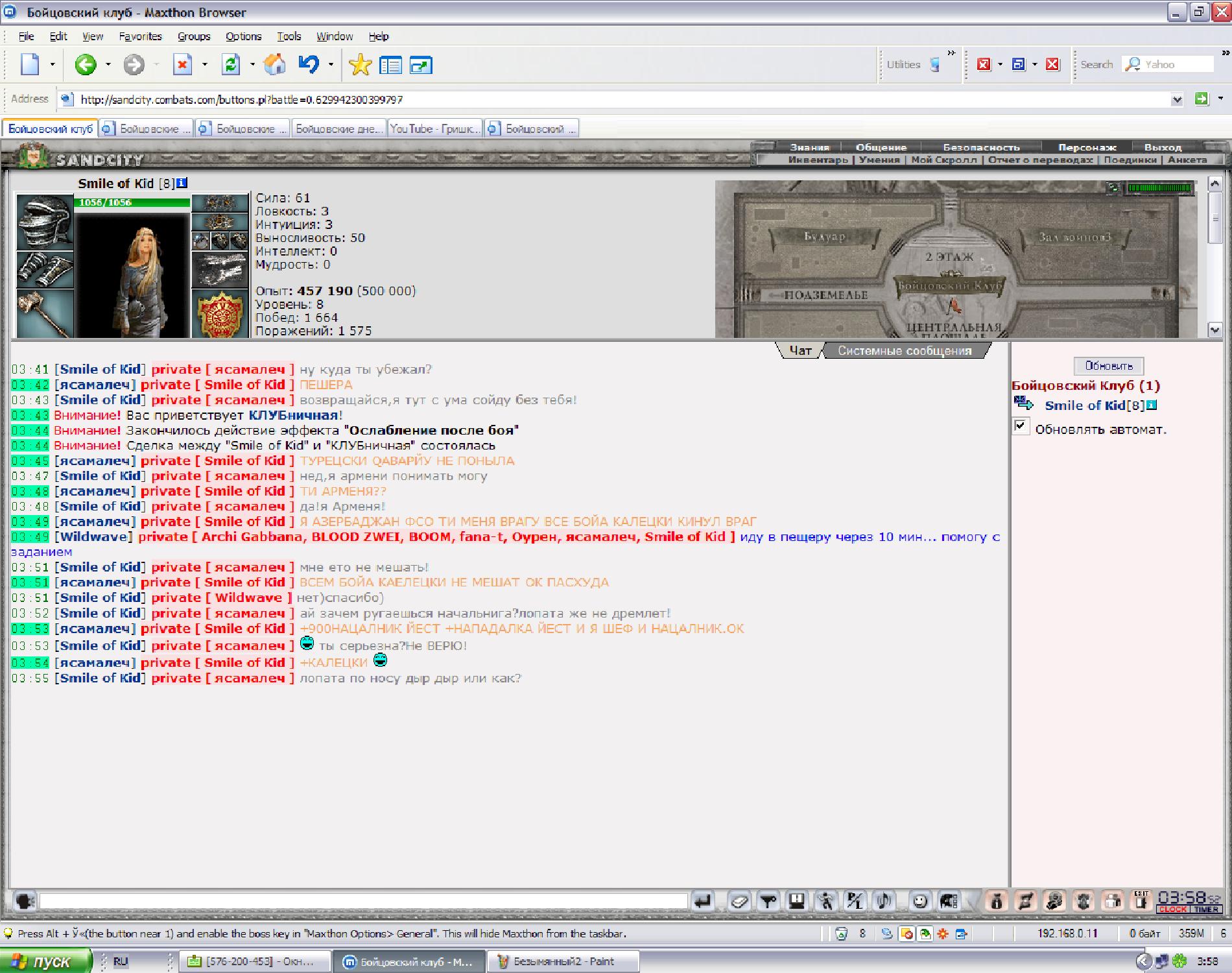
Task: Toggle the CLOCK mode under the timer
Action: (x=1172, y=909)
